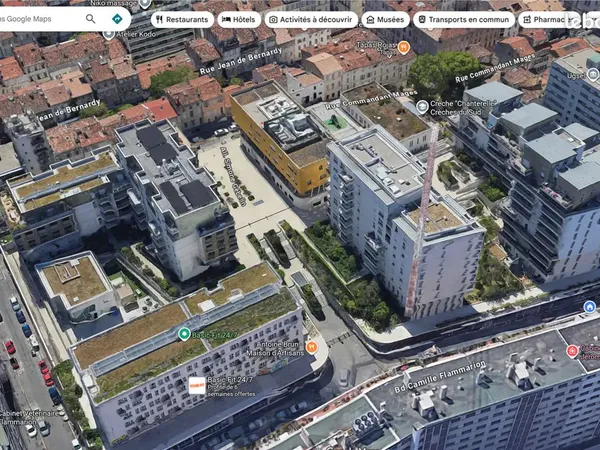Open the Tapas Rojas restaurant pin

(x=403, y=47)
